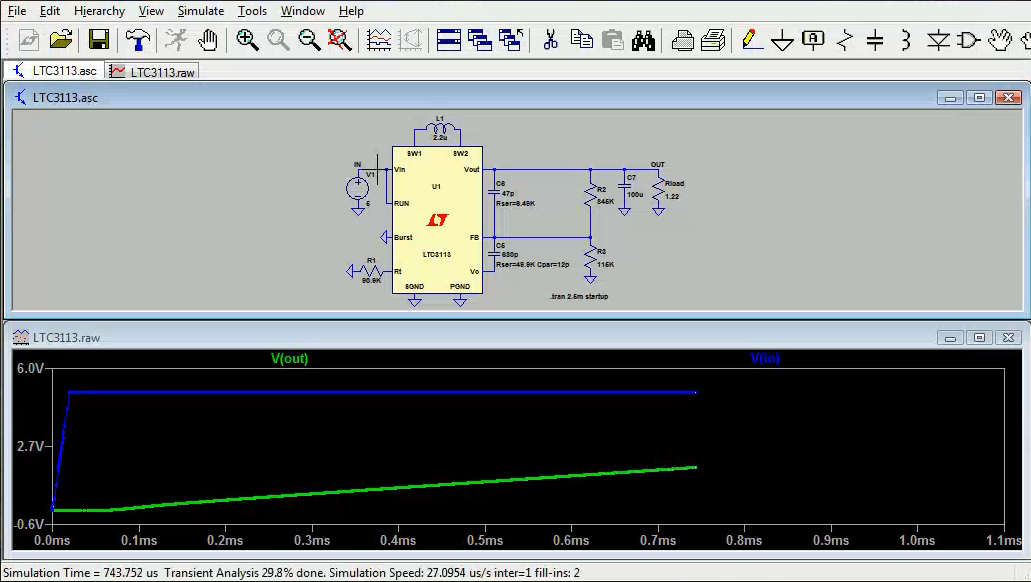Cascade the windows from the toolbar
This screenshot has width=1031, height=582.
point(480,40)
